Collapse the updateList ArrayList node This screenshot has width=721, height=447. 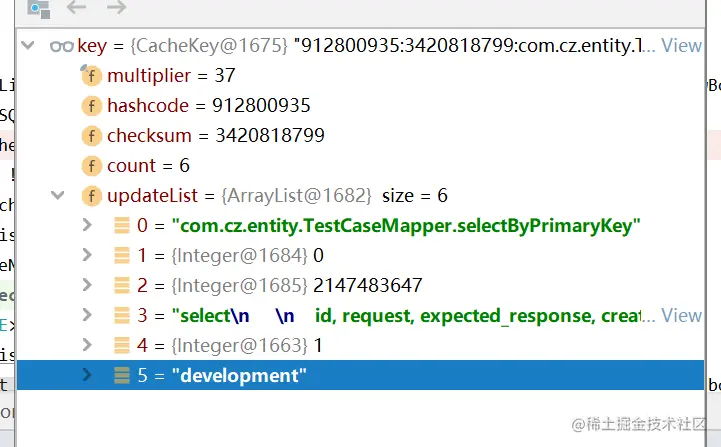[x=57, y=196]
